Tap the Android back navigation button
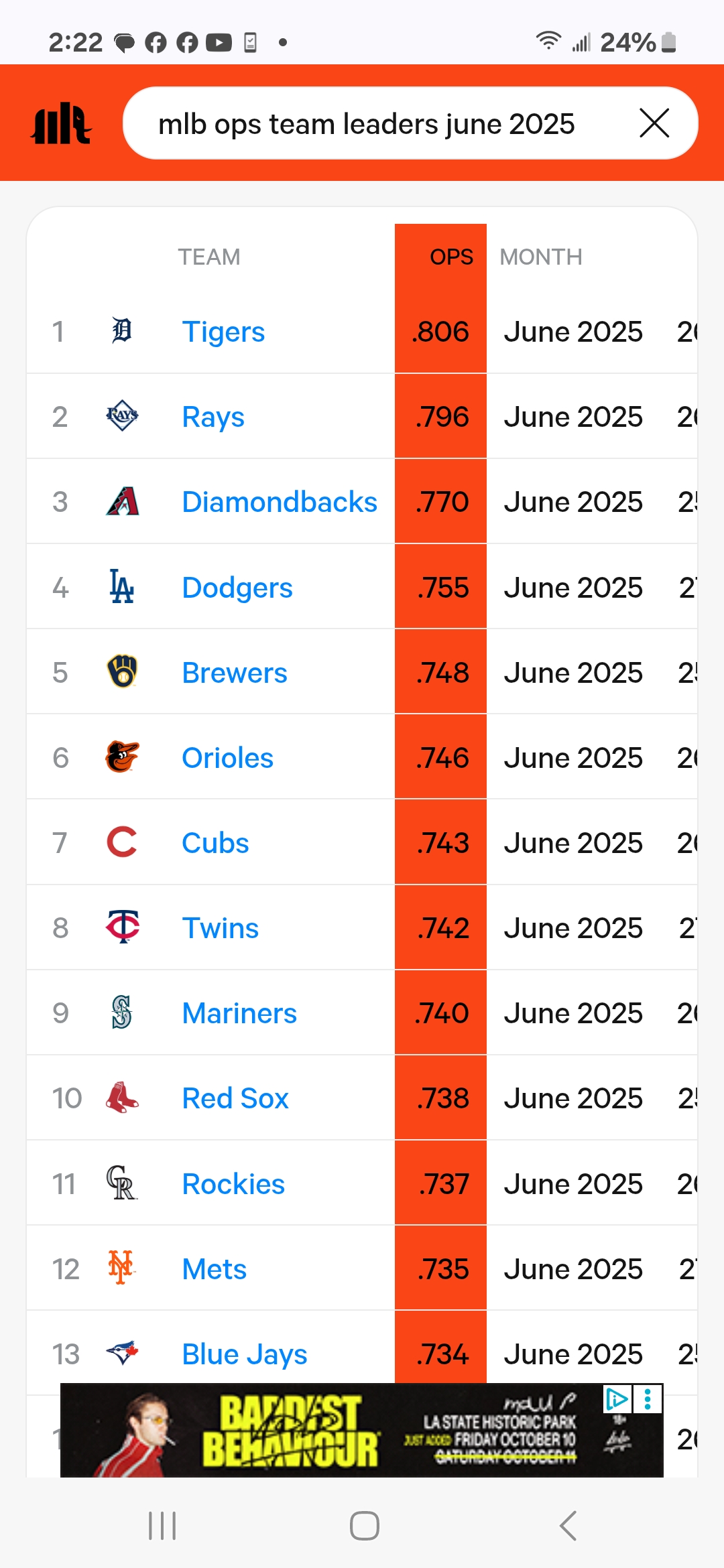The height and width of the screenshot is (1568, 724). [x=567, y=1526]
